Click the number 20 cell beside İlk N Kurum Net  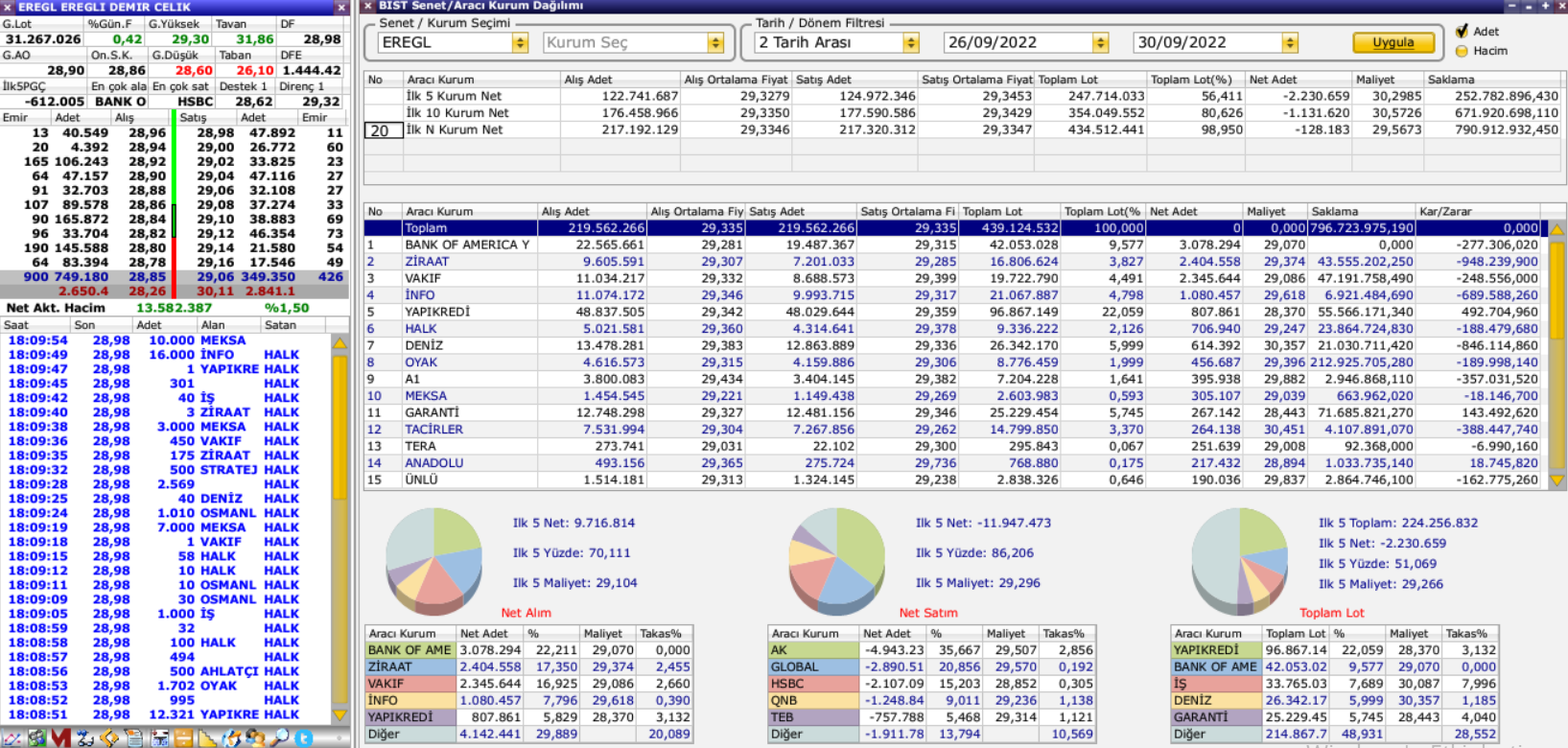click(383, 130)
